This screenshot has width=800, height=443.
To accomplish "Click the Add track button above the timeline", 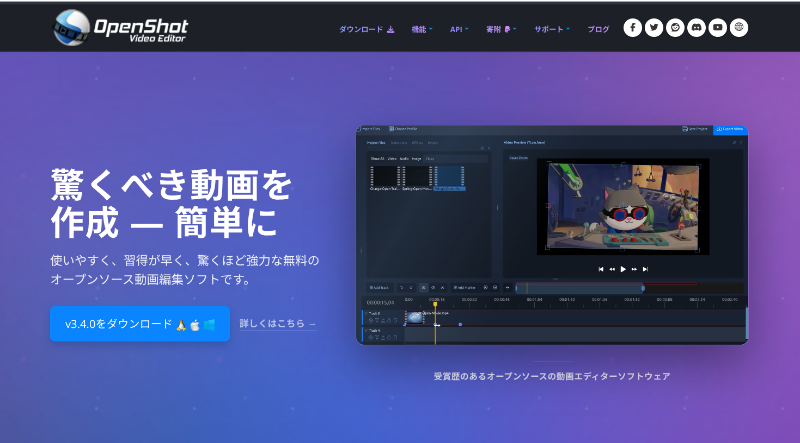I will pyautogui.click(x=380, y=288).
